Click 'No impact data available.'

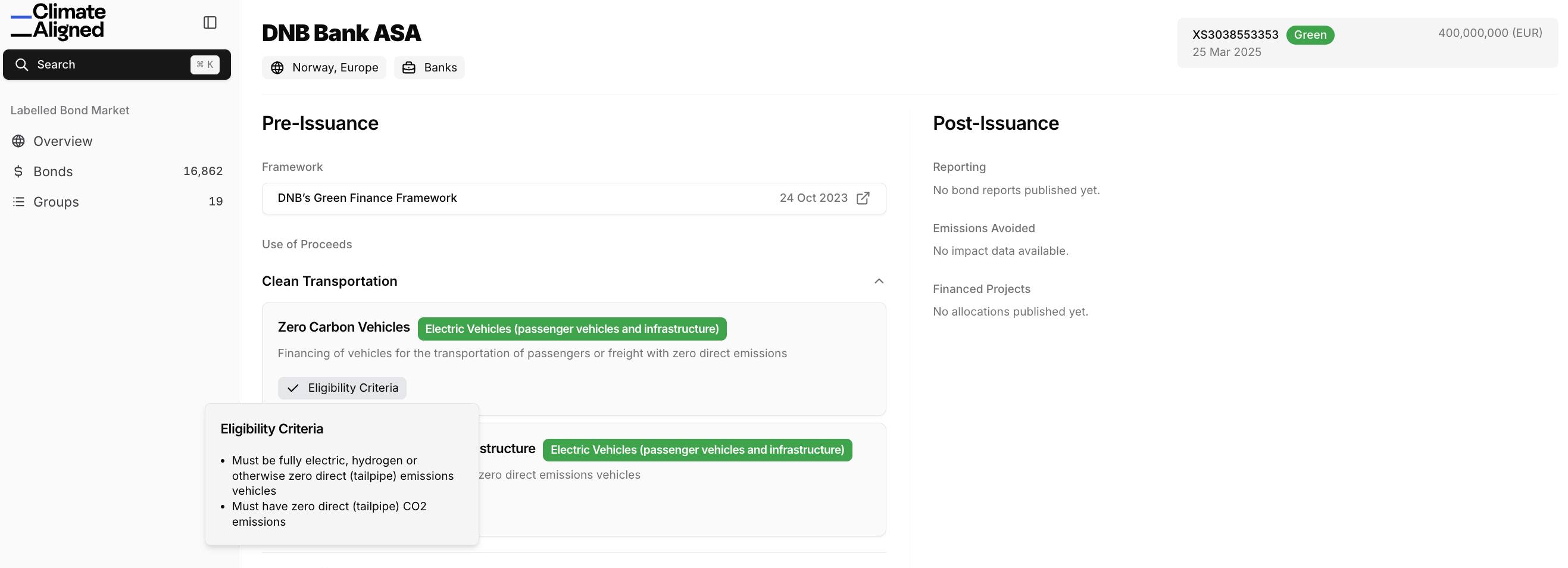point(1001,251)
